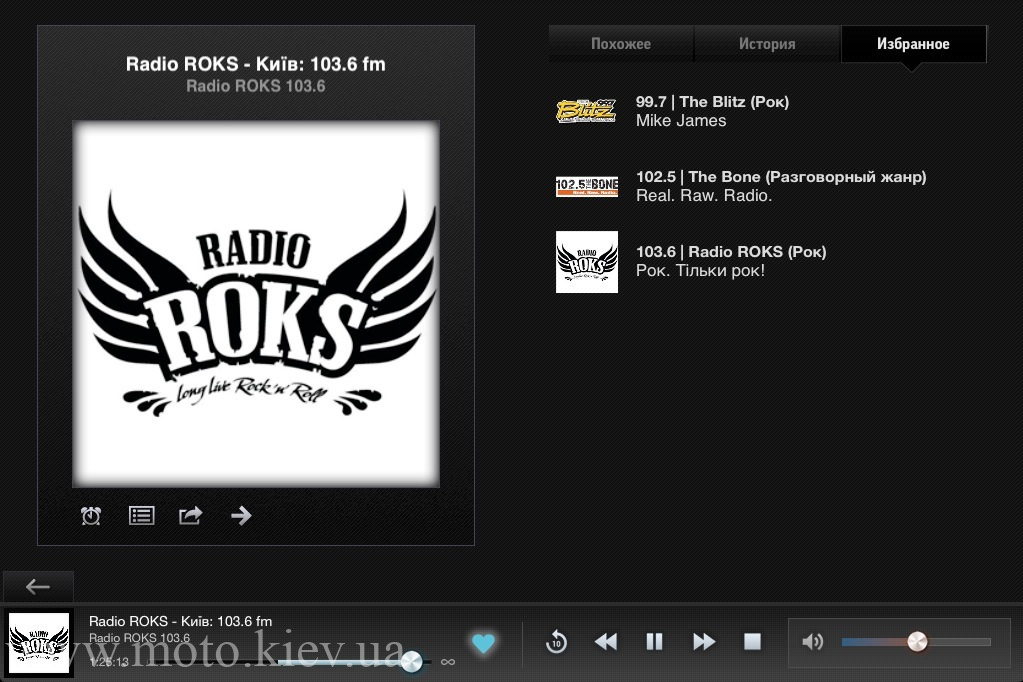
Task: Open the alarm clock timer icon
Action: (x=91, y=516)
